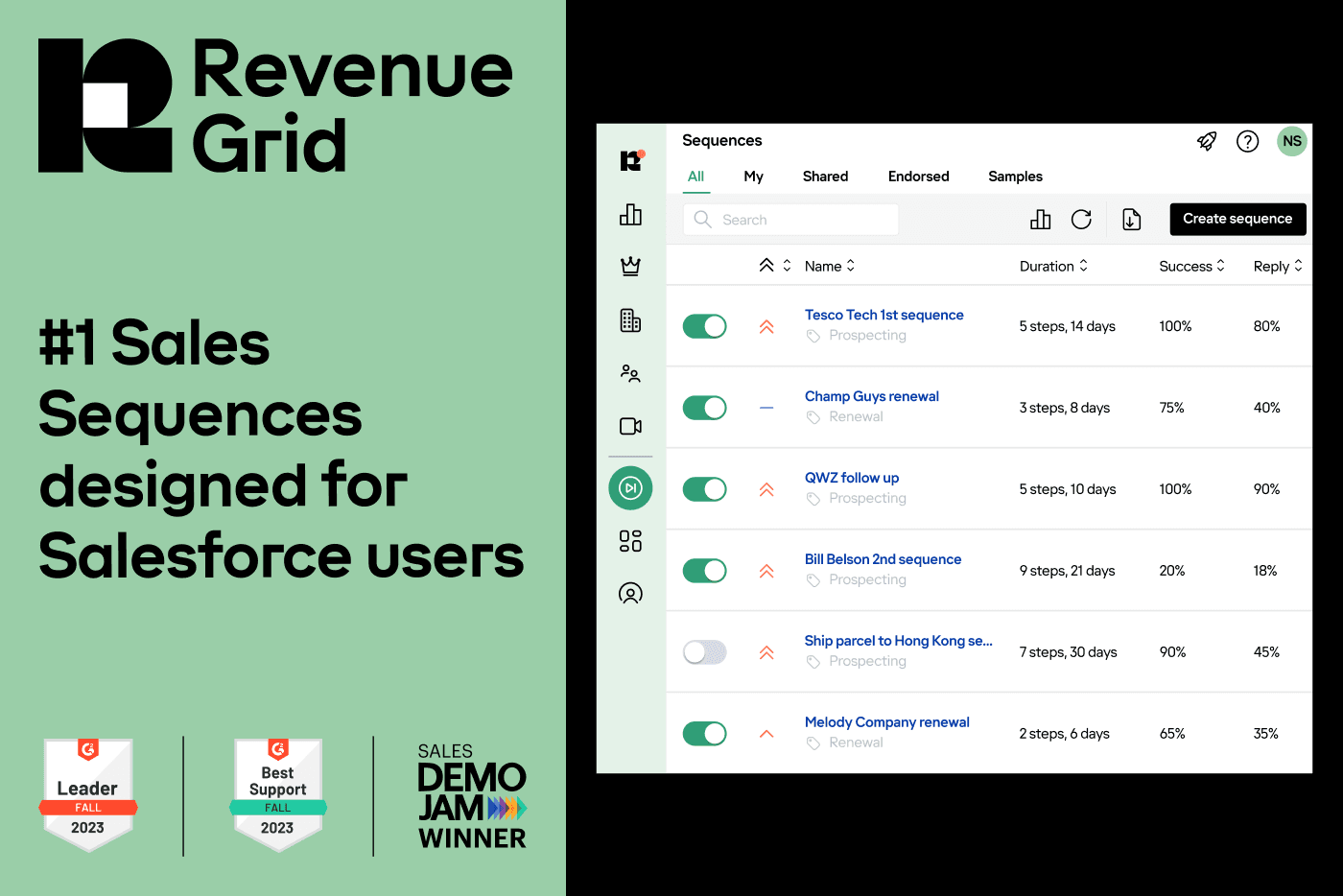
Task: Open Champ Guys renewal link
Action: pos(872,396)
